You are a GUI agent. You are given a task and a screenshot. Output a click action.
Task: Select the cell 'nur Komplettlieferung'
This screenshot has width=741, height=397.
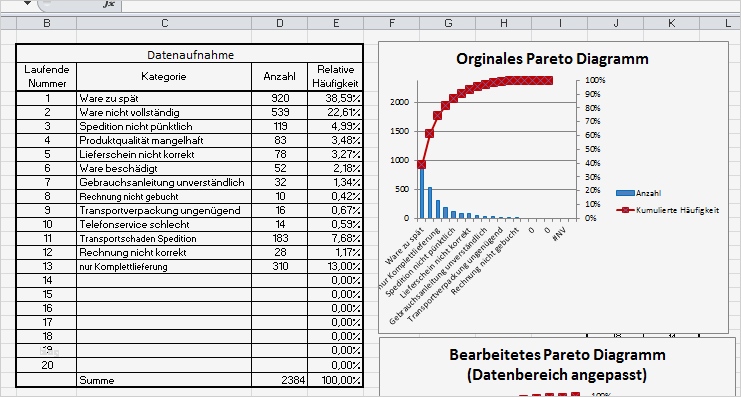[164, 267]
